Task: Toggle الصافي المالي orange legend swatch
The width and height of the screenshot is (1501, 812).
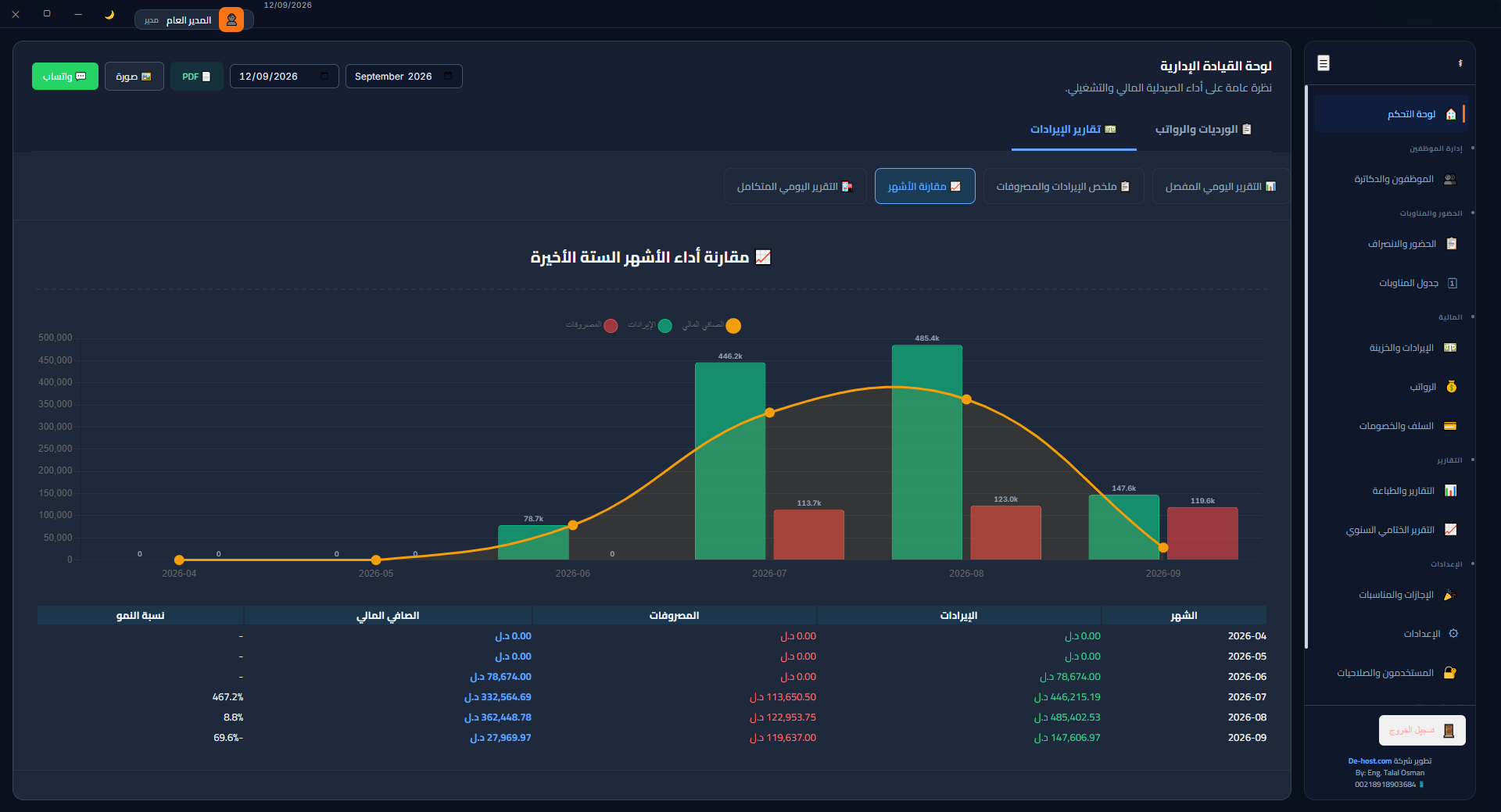Action: pos(733,326)
